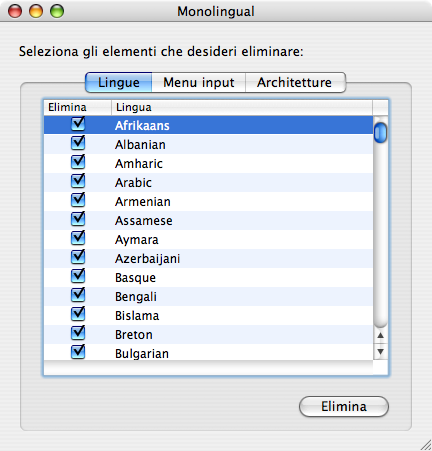Zoom the window with the green button
This screenshot has width=432, height=451.
tap(57, 11)
